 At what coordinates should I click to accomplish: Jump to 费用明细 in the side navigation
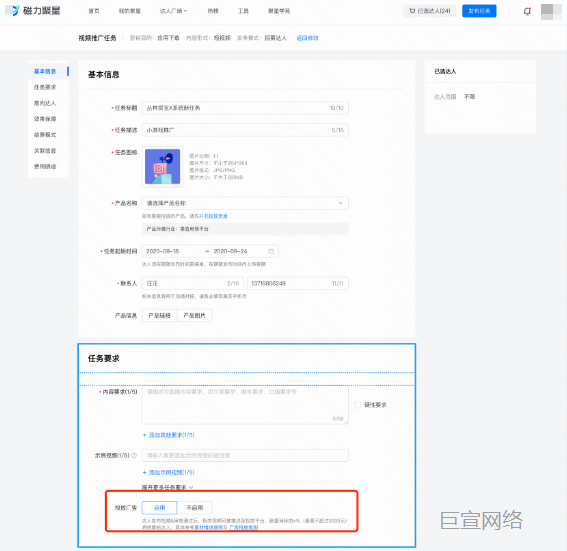(x=45, y=166)
